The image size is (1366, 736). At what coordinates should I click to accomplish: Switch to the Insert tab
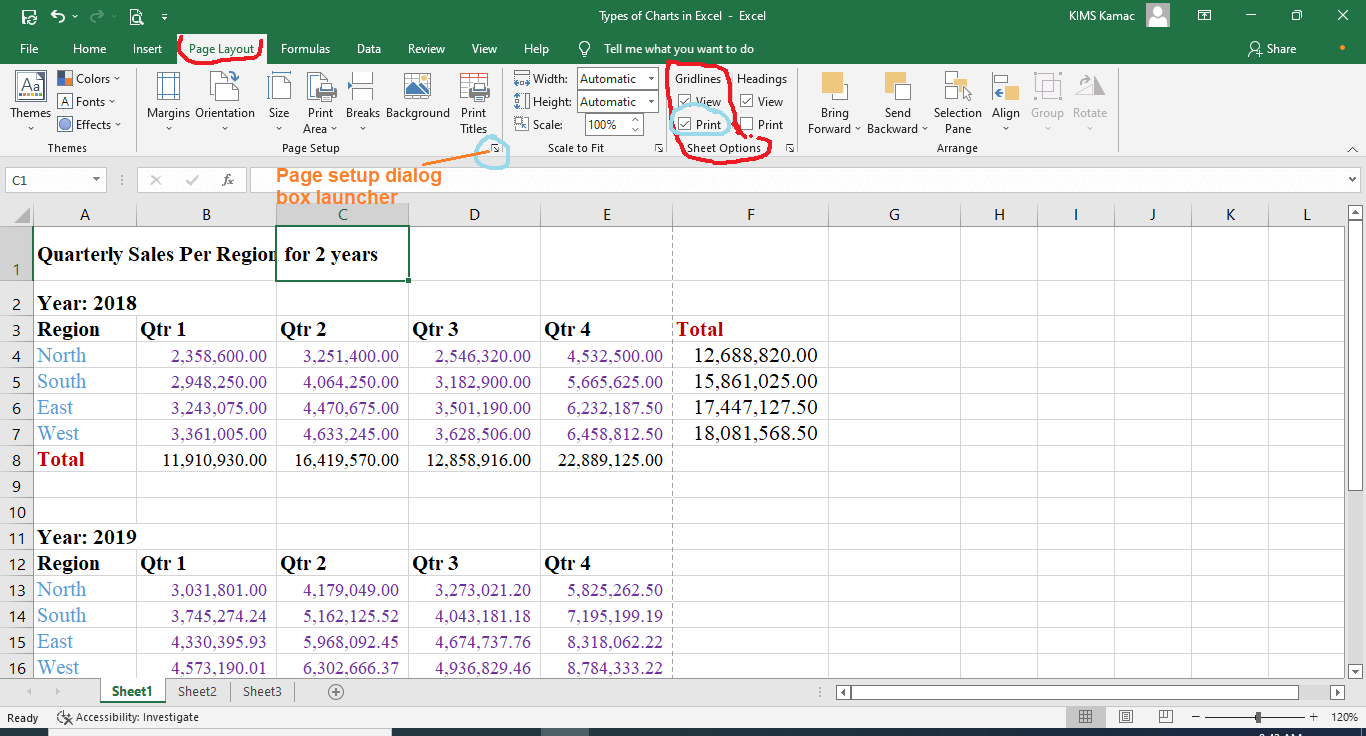click(x=147, y=48)
